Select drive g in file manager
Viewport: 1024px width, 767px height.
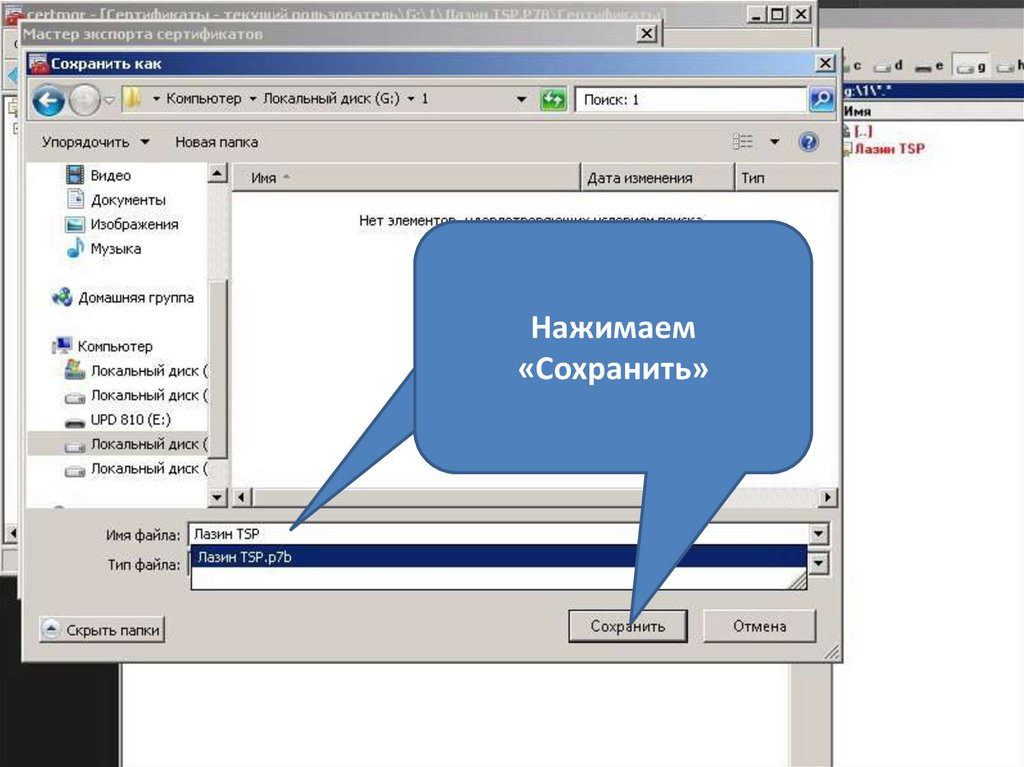click(971, 66)
